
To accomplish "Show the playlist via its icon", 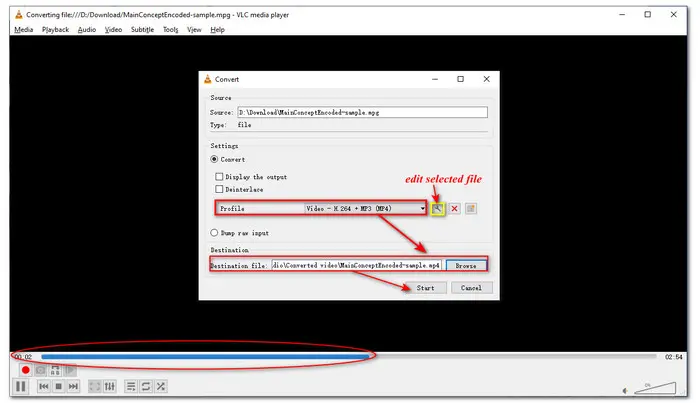I will pyautogui.click(x=131, y=386).
